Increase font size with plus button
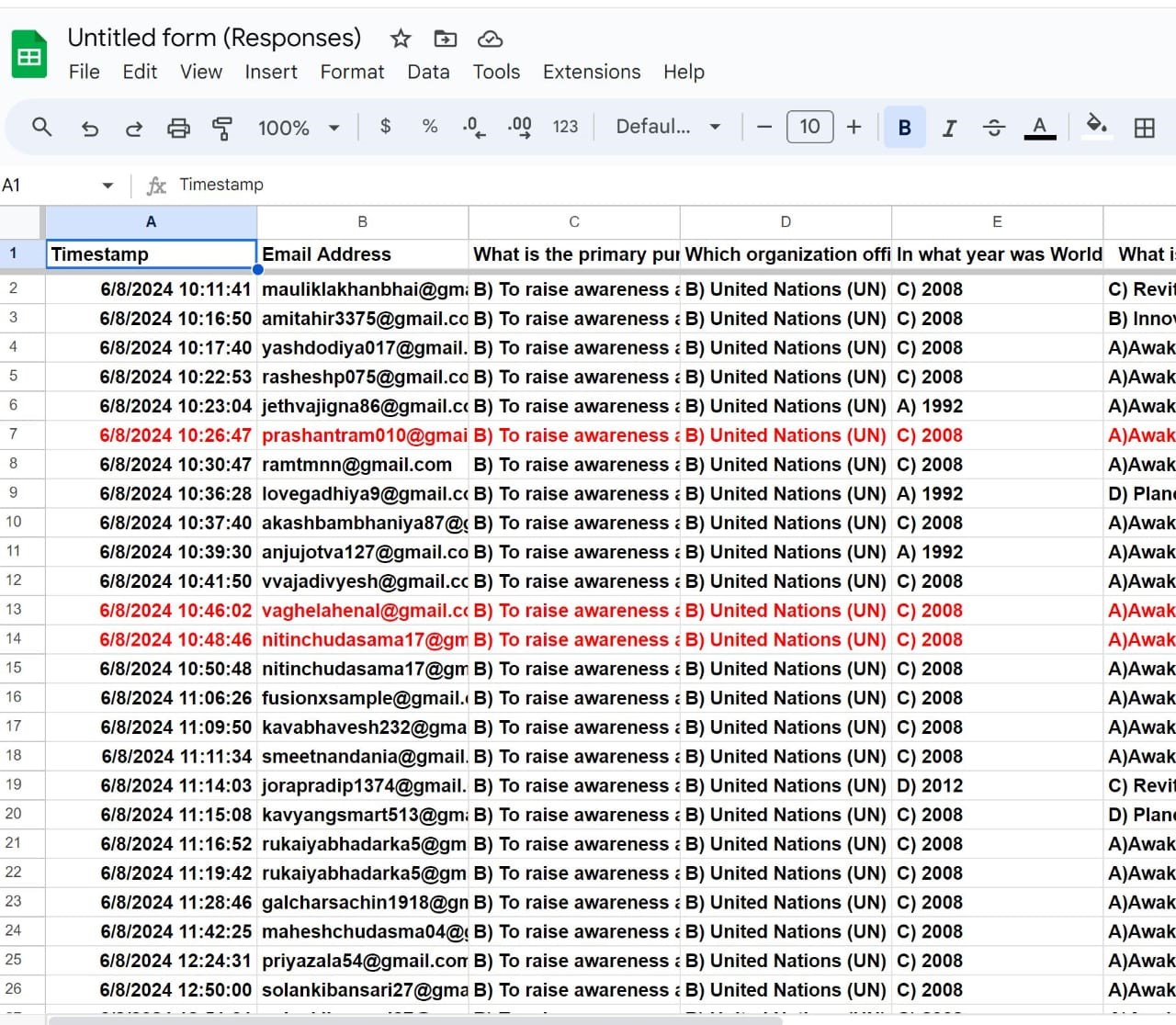 pyautogui.click(x=854, y=127)
